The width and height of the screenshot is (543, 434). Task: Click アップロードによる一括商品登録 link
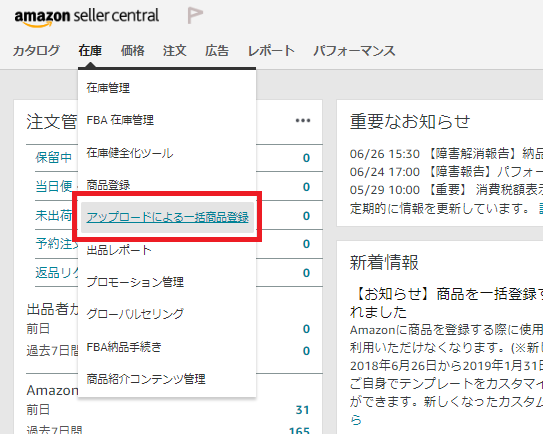[x=168, y=217]
